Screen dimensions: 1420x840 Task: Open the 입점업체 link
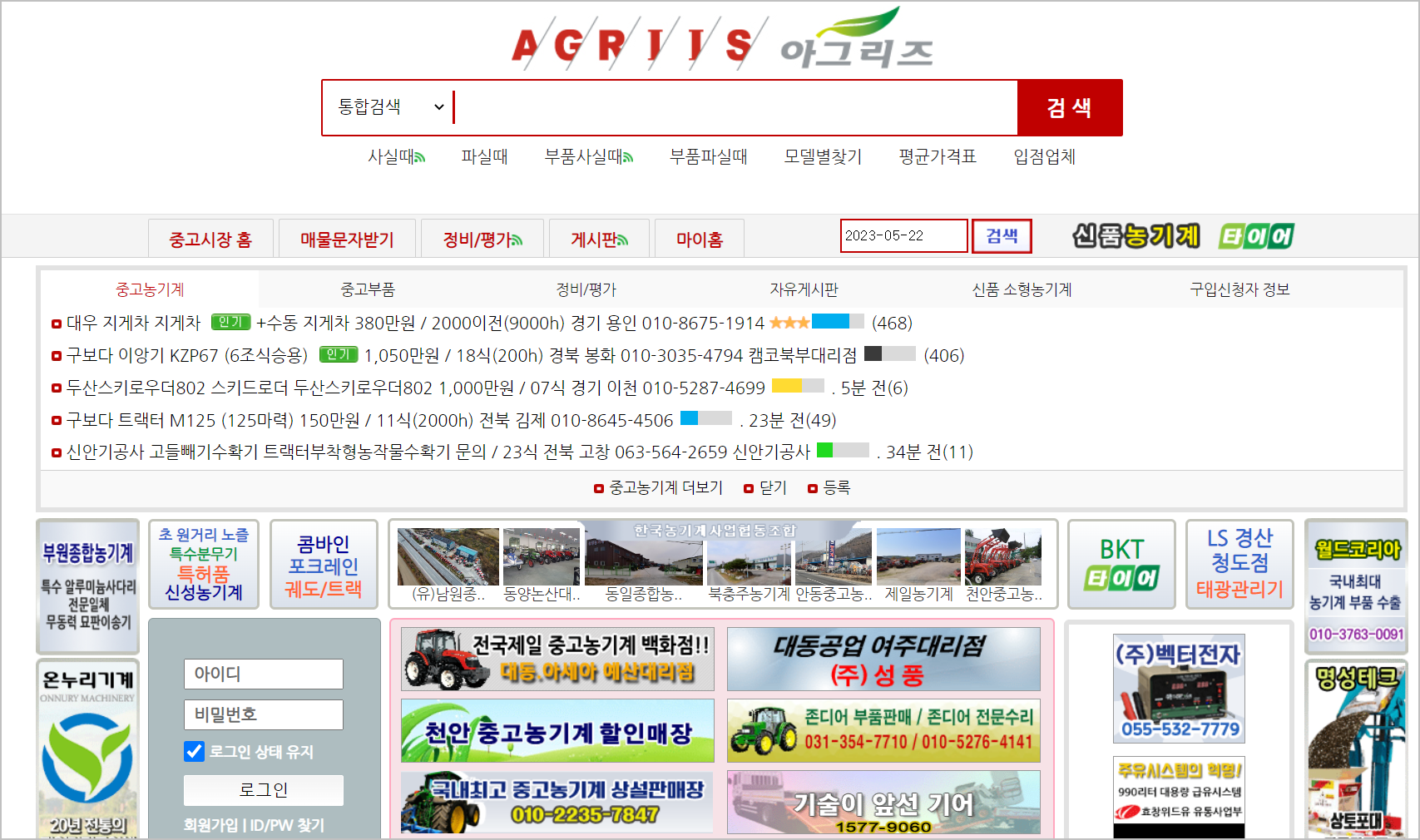[x=1044, y=156]
